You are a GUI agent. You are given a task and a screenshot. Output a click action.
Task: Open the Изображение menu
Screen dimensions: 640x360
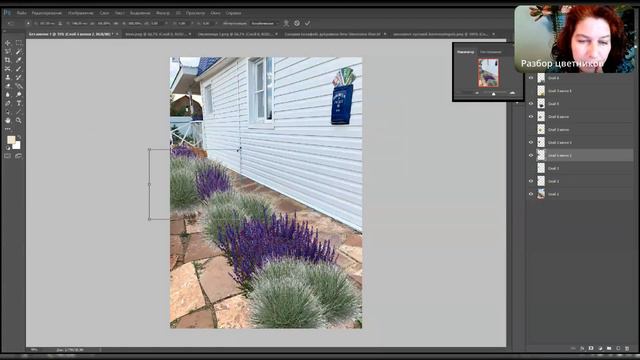pyautogui.click(x=80, y=13)
